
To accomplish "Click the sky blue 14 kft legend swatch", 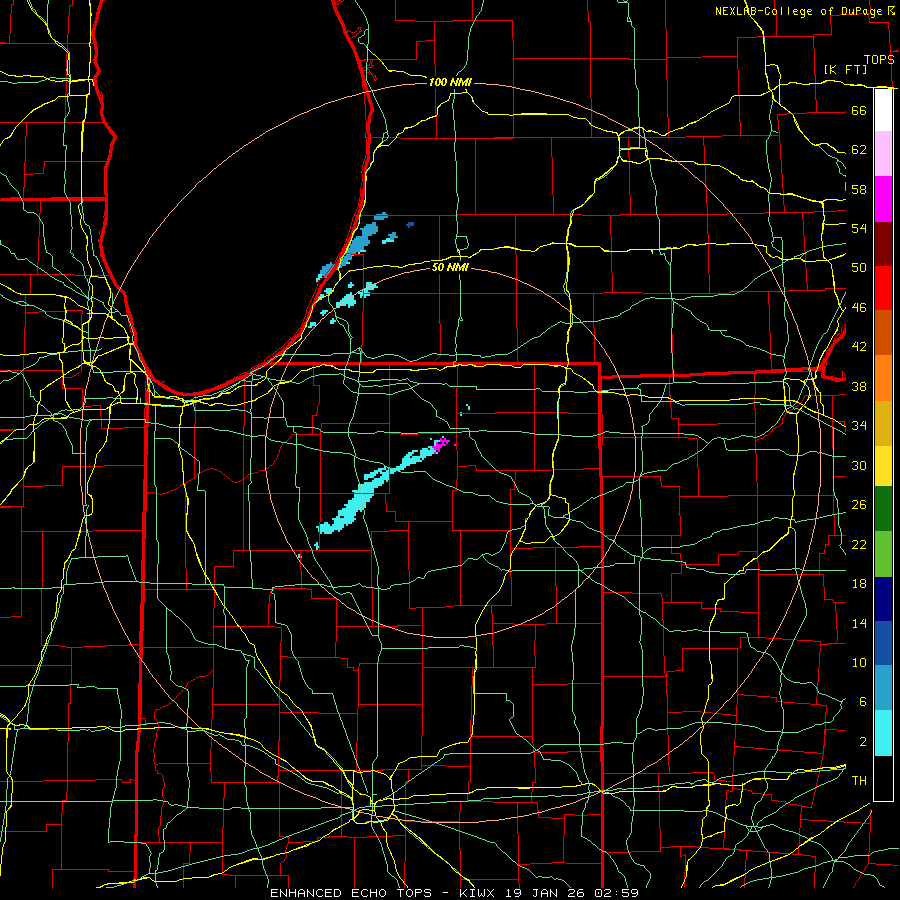I will (883, 687).
